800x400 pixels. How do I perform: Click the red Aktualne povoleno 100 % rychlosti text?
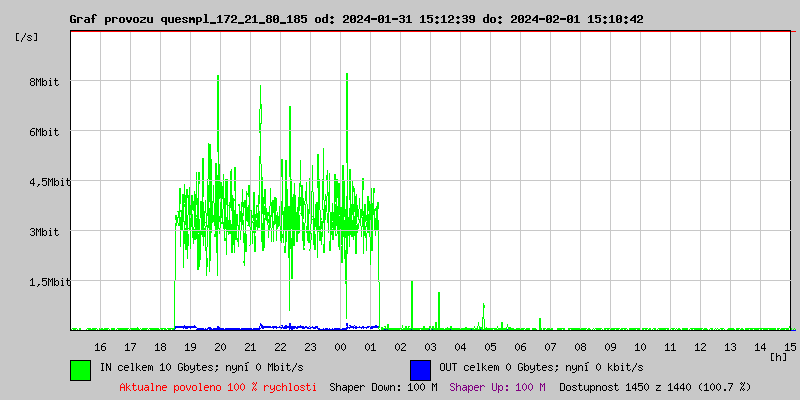coord(218,387)
